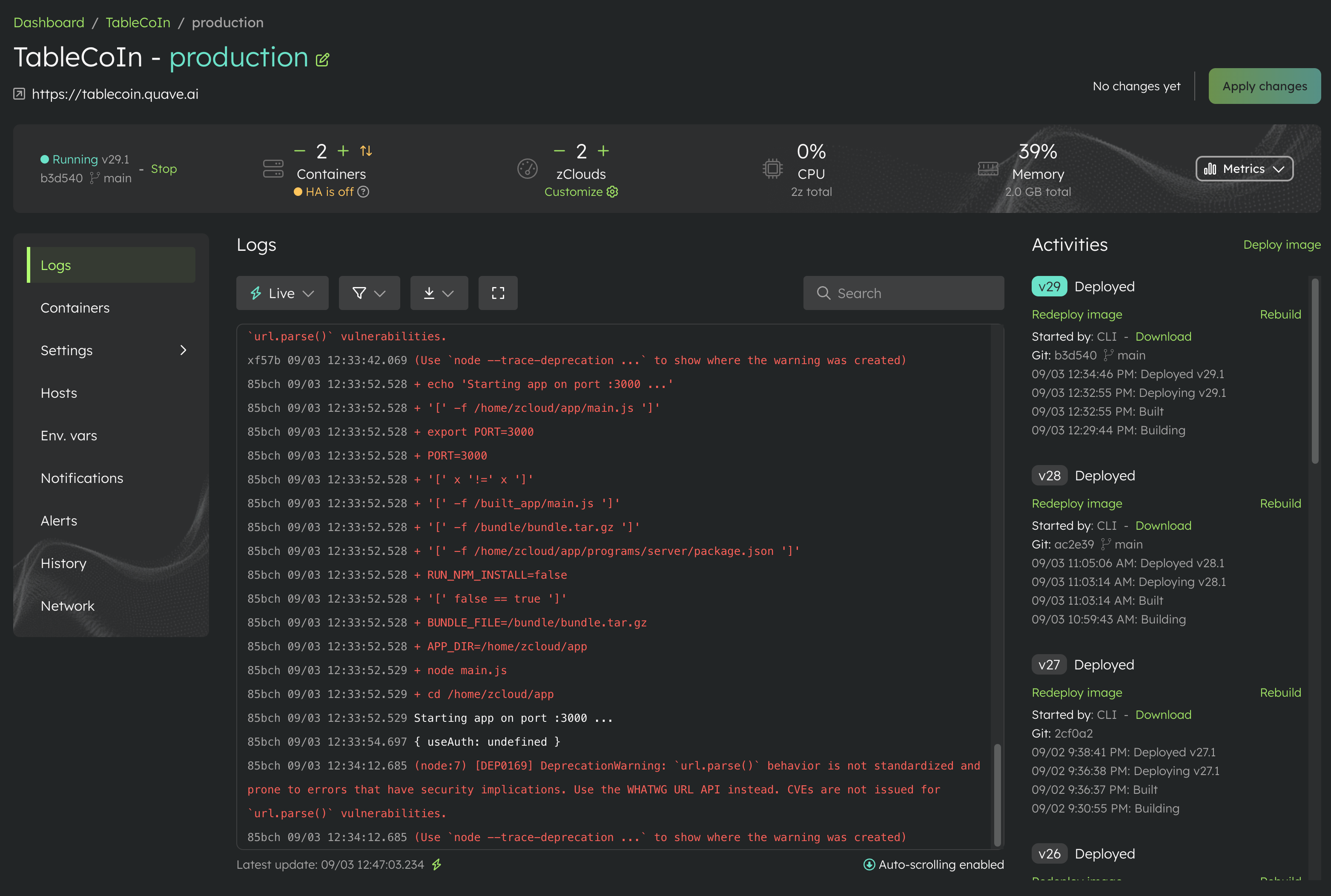Image resolution: width=1331 pixels, height=896 pixels.
Task: Open the download logs dropdown
Action: (439, 293)
